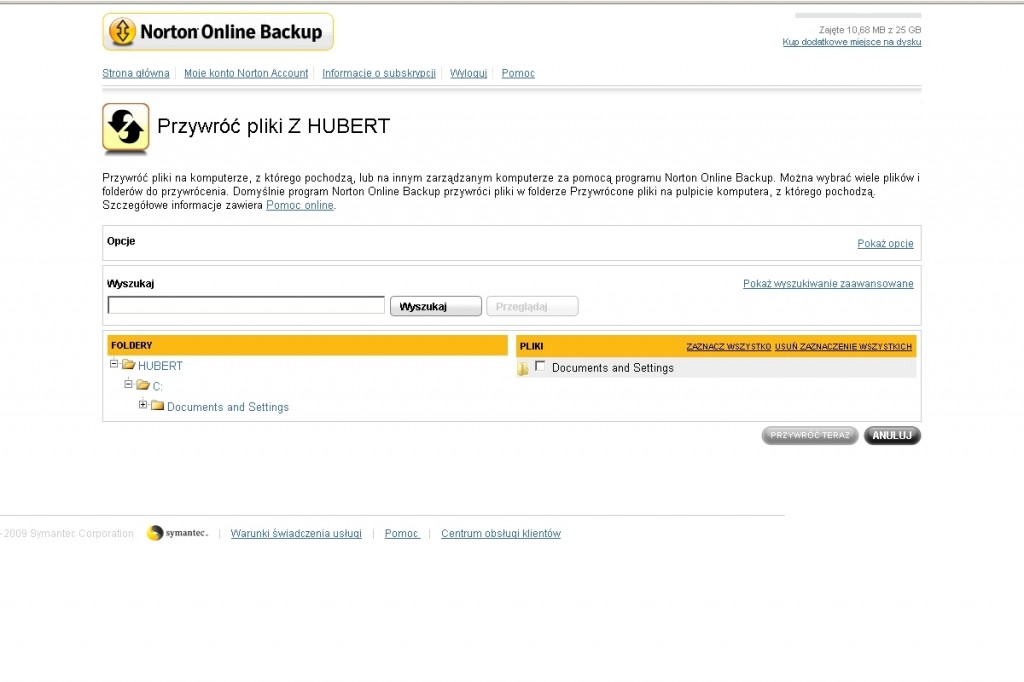Open Moje konto Norton Account page
This screenshot has width=1024, height=682.
(x=246, y=73)
